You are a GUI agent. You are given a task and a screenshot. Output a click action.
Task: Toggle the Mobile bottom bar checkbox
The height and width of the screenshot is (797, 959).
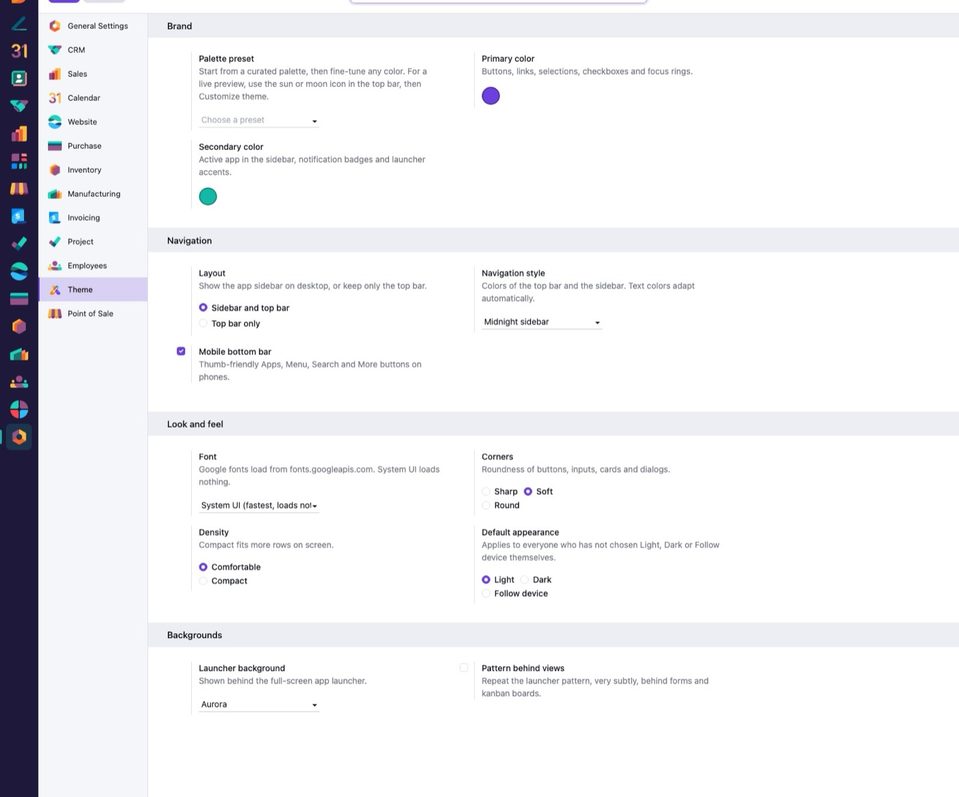click(181, 351)
